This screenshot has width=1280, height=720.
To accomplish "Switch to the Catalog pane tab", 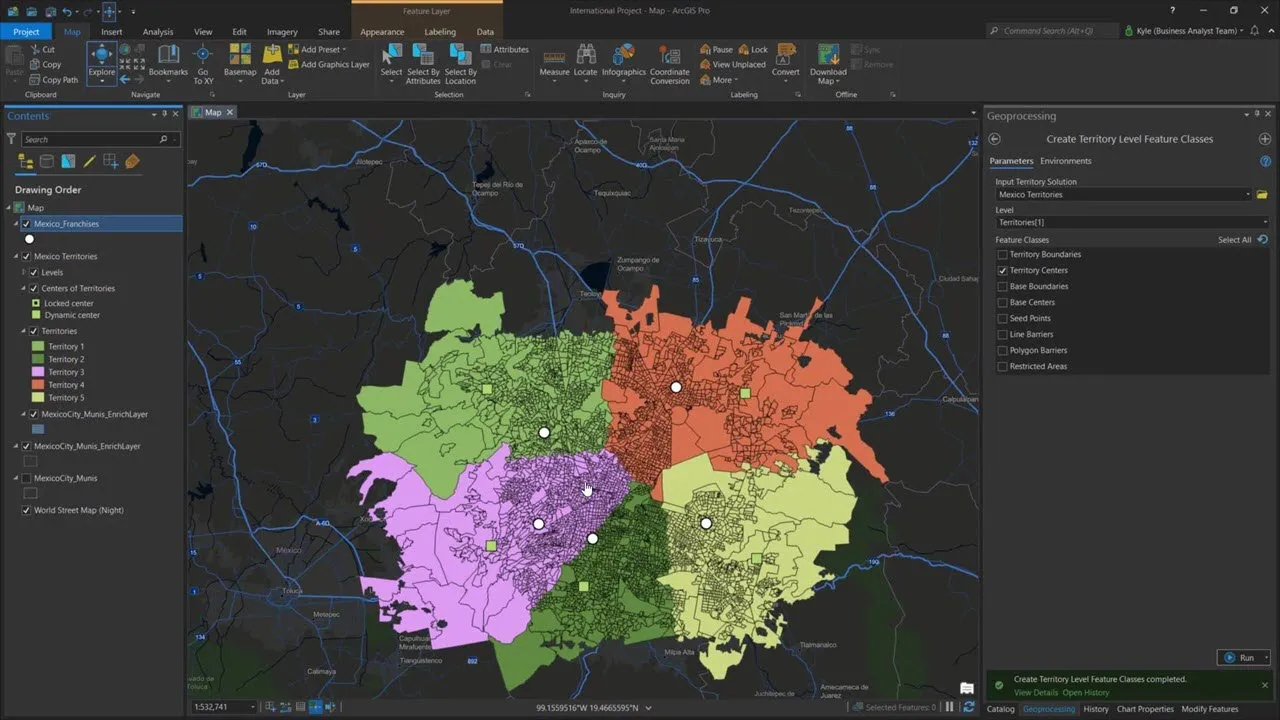I will (1001, 709).
